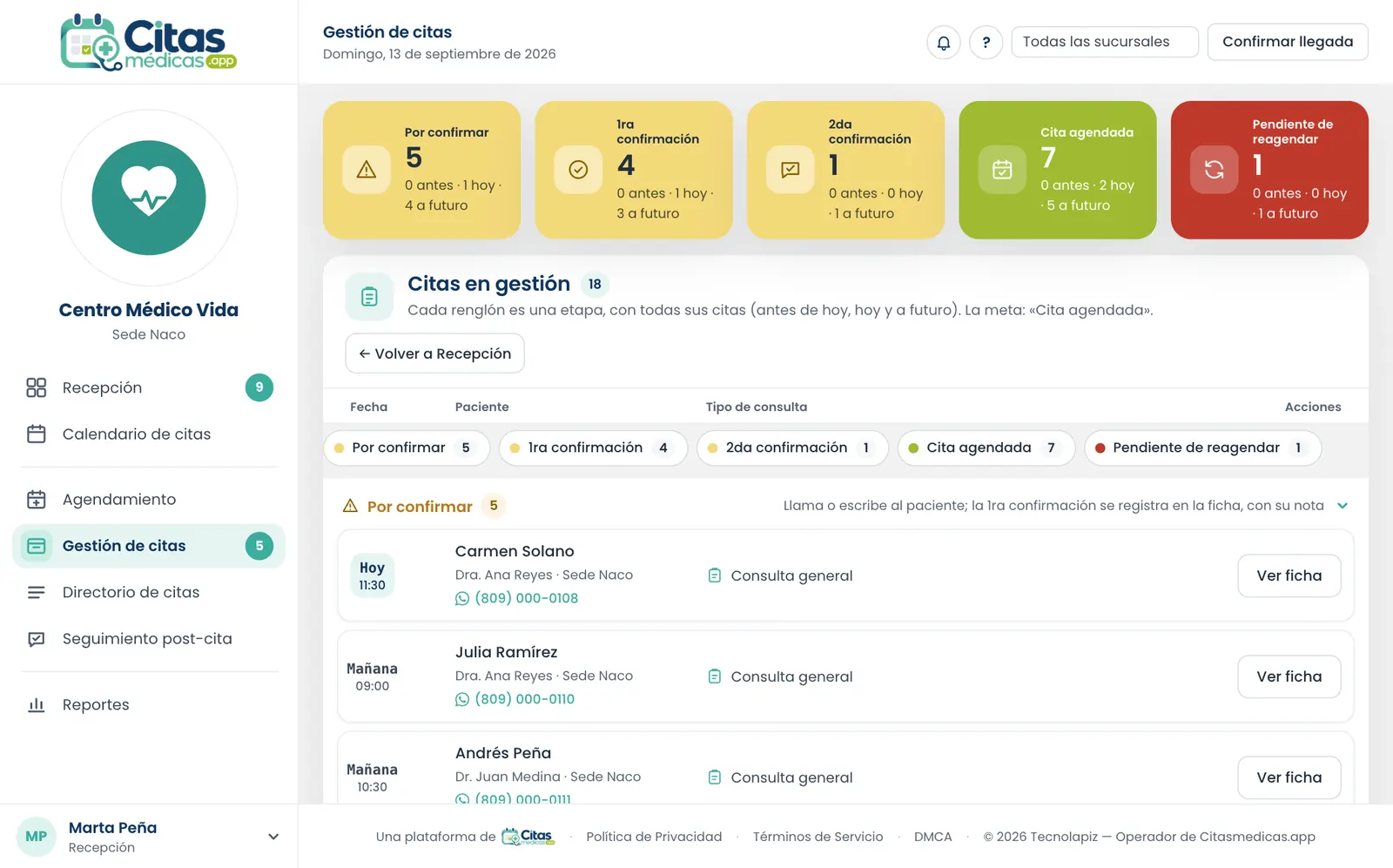Viewport: 1393px width, 868px height.
Task: Select the 2da confirmación filter chip
Action: pos(792,447)
